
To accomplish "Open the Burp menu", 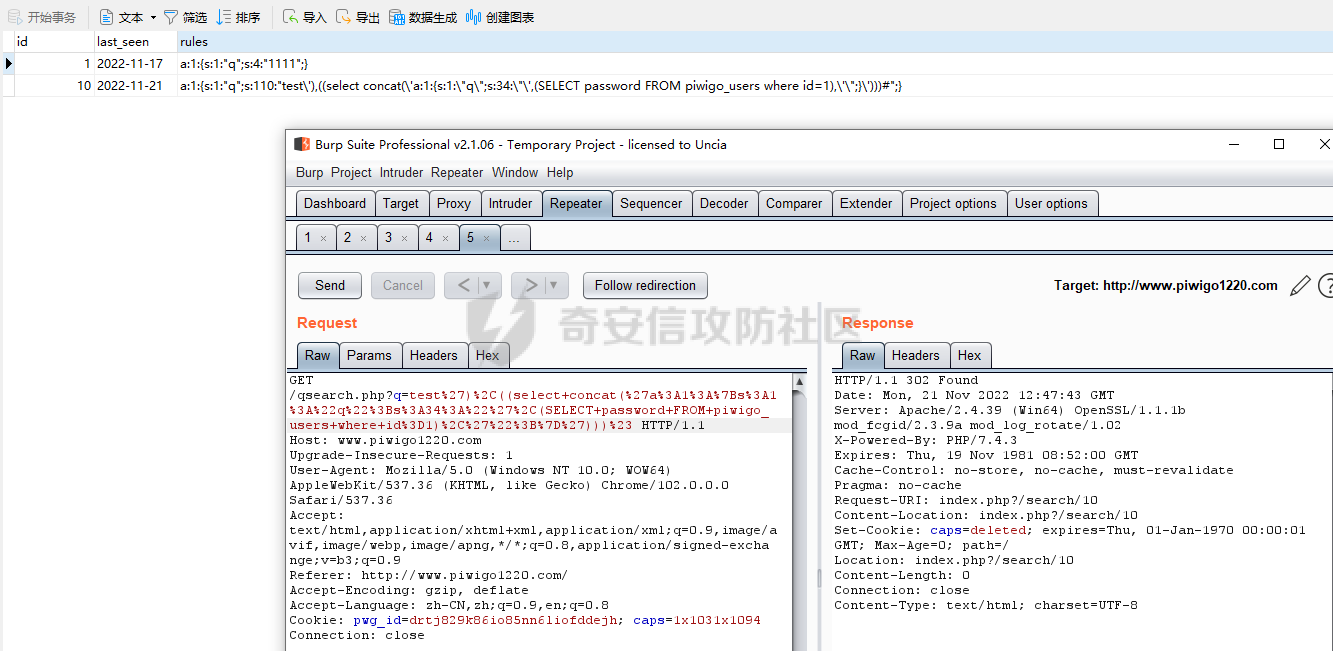I will coord(310,172).
